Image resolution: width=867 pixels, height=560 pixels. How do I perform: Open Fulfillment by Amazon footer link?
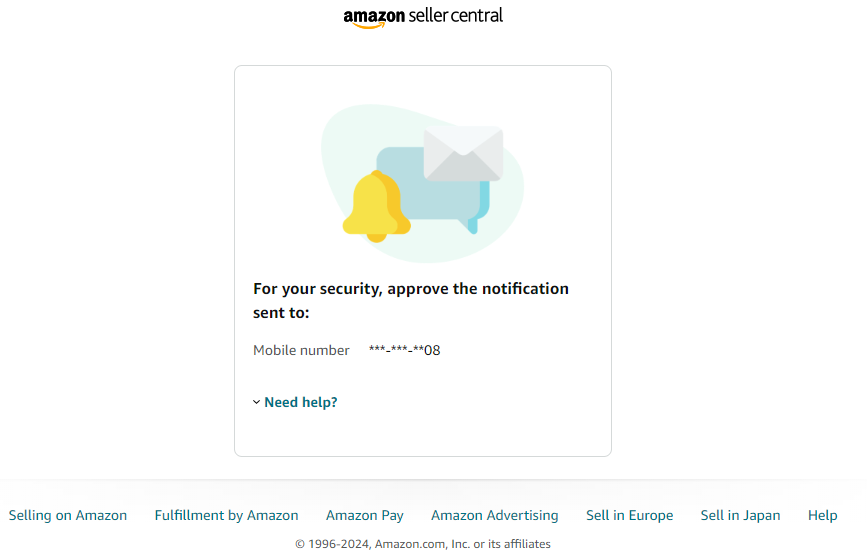(x=226, y=515)
